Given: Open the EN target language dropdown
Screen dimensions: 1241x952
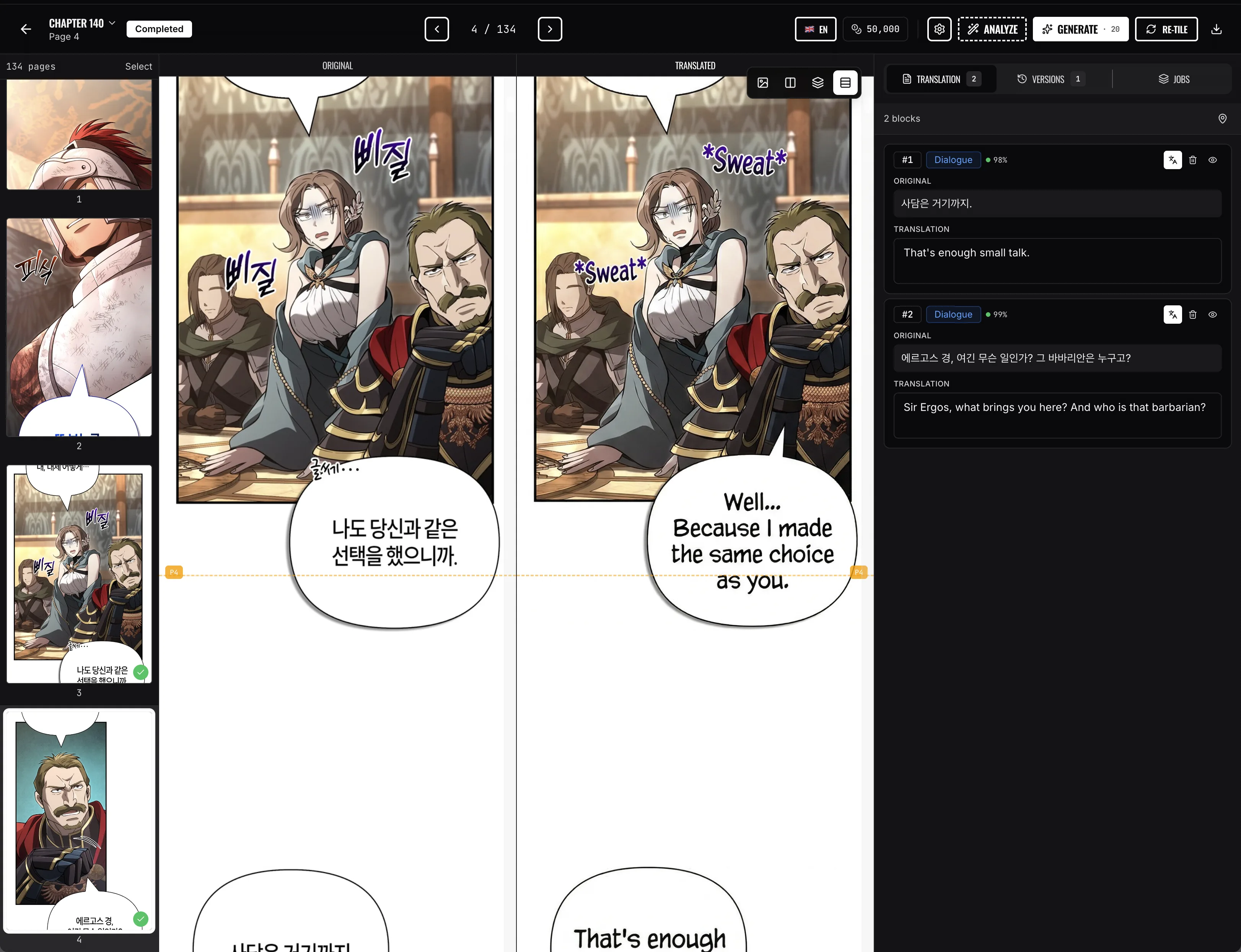Looking at the screenshot, I should [x=815, y=29].
